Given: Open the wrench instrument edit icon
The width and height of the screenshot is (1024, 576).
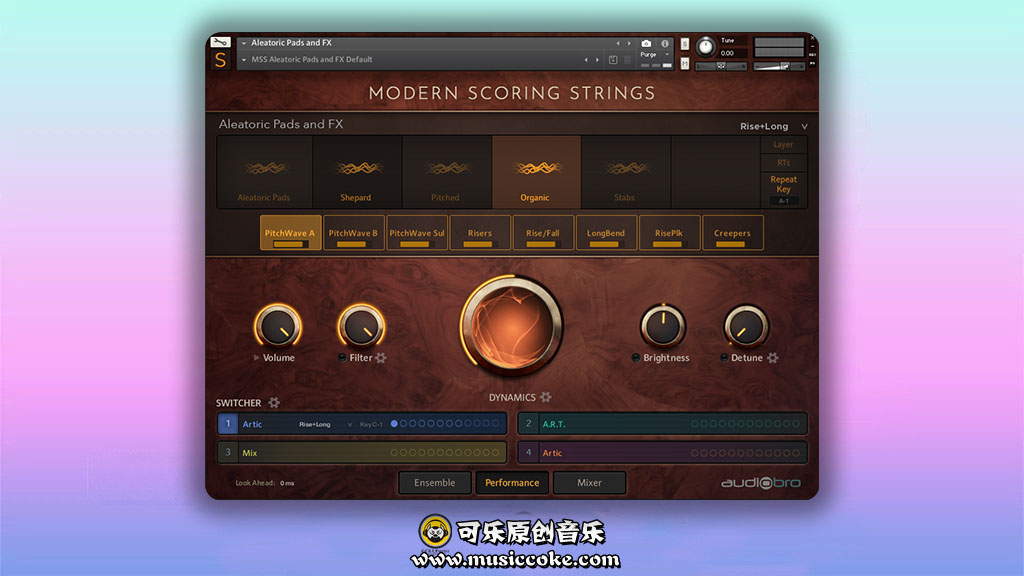Looking at the screenshot, I should (x=220, y=42).
